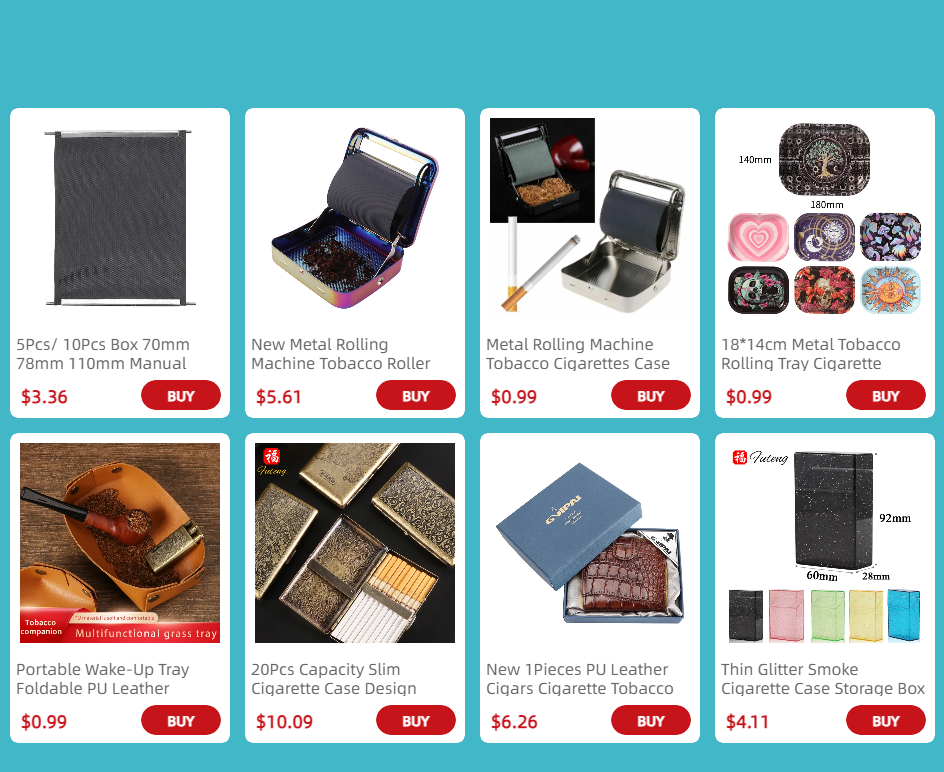The width and height of the screenshot is (944, 772).
Task: Open the '20Pcs Capacity Slim Cigarette Case' title
Action: point(334,679)
